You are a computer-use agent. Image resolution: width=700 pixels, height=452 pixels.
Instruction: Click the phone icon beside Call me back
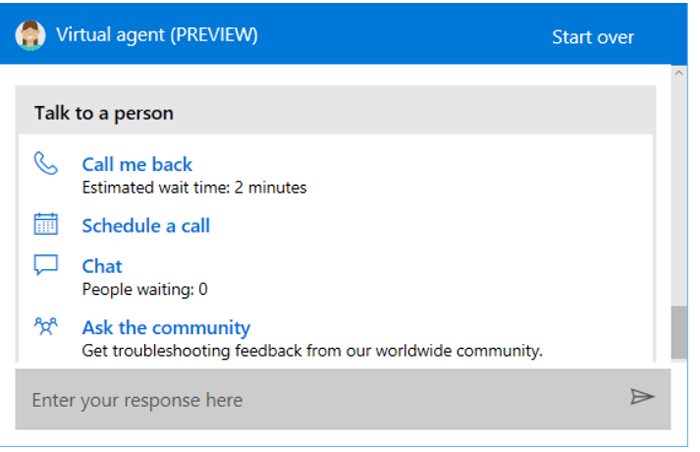[x=46, y=163]
